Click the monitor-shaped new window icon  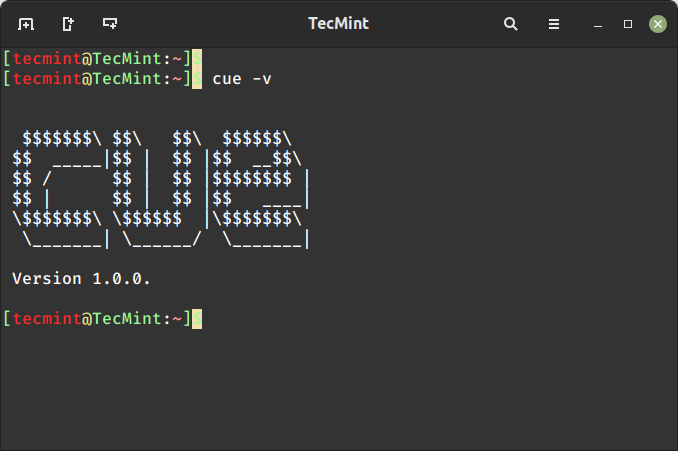(x=110, y=23)
